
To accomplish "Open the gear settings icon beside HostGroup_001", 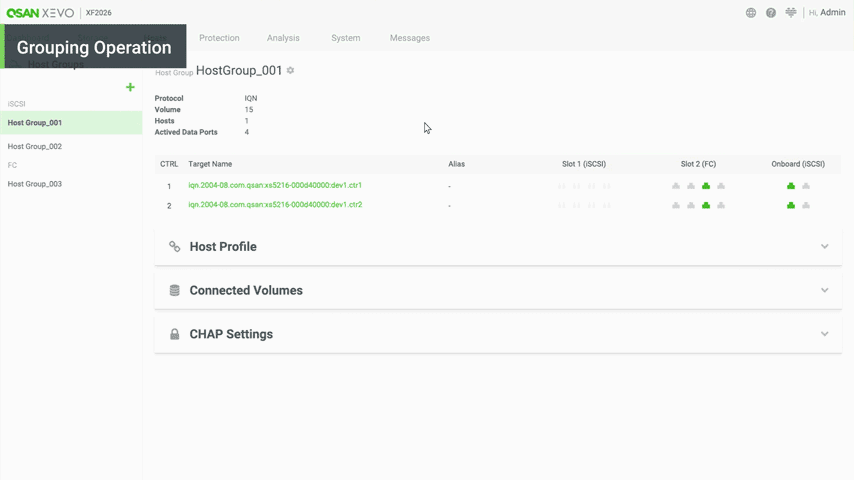I will [290, 70].
